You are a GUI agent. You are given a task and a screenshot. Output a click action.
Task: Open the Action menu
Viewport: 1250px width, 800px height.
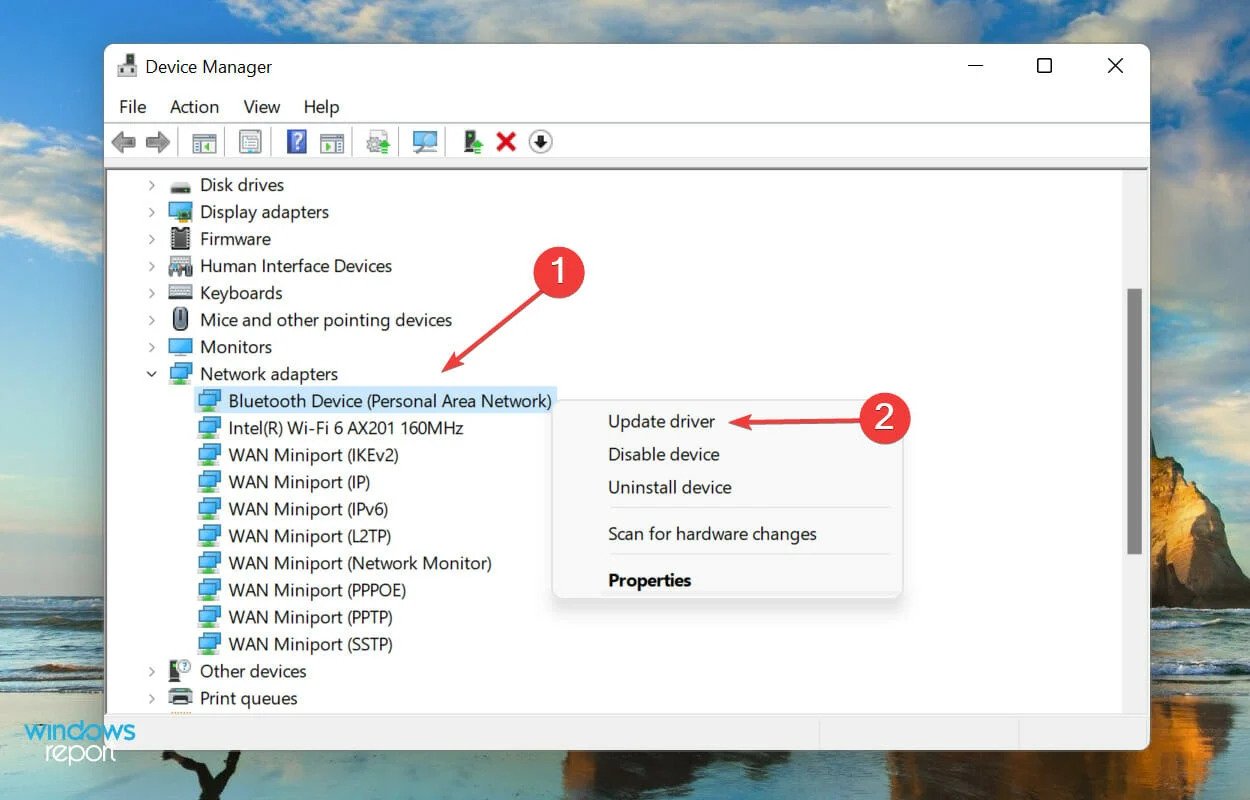(194, 107)
